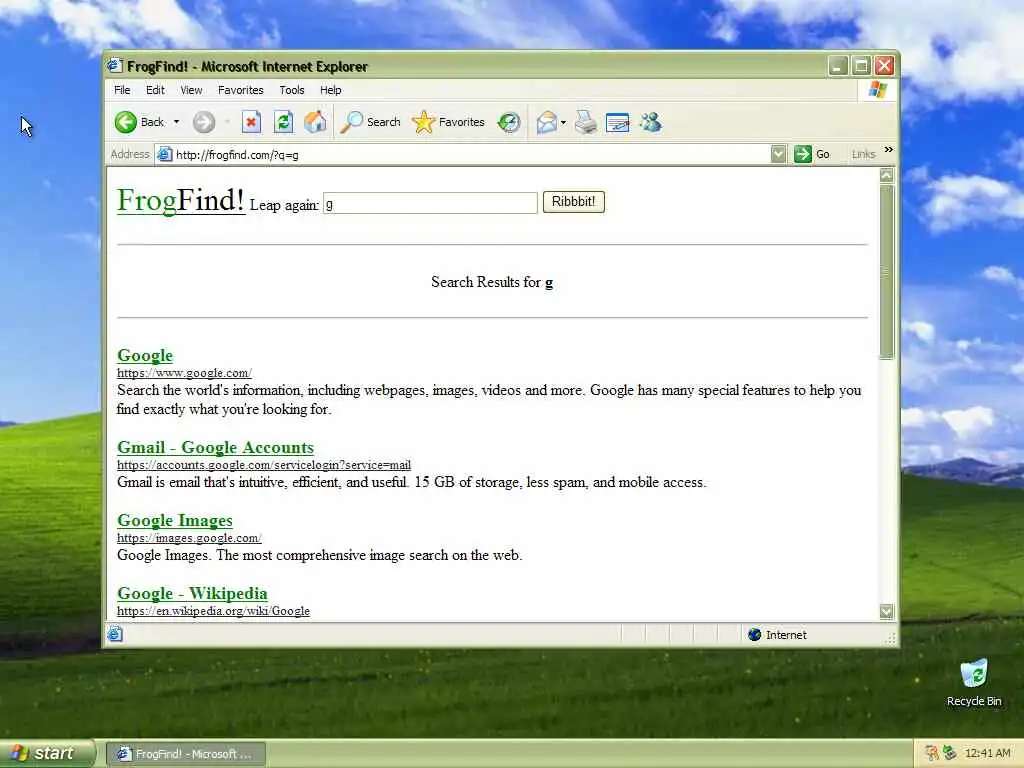Expand the Mail dropdown arrow
Image resolution: width=1024 pixels, height=768 pixels.
pyautogui.click(x=564, y=122)
